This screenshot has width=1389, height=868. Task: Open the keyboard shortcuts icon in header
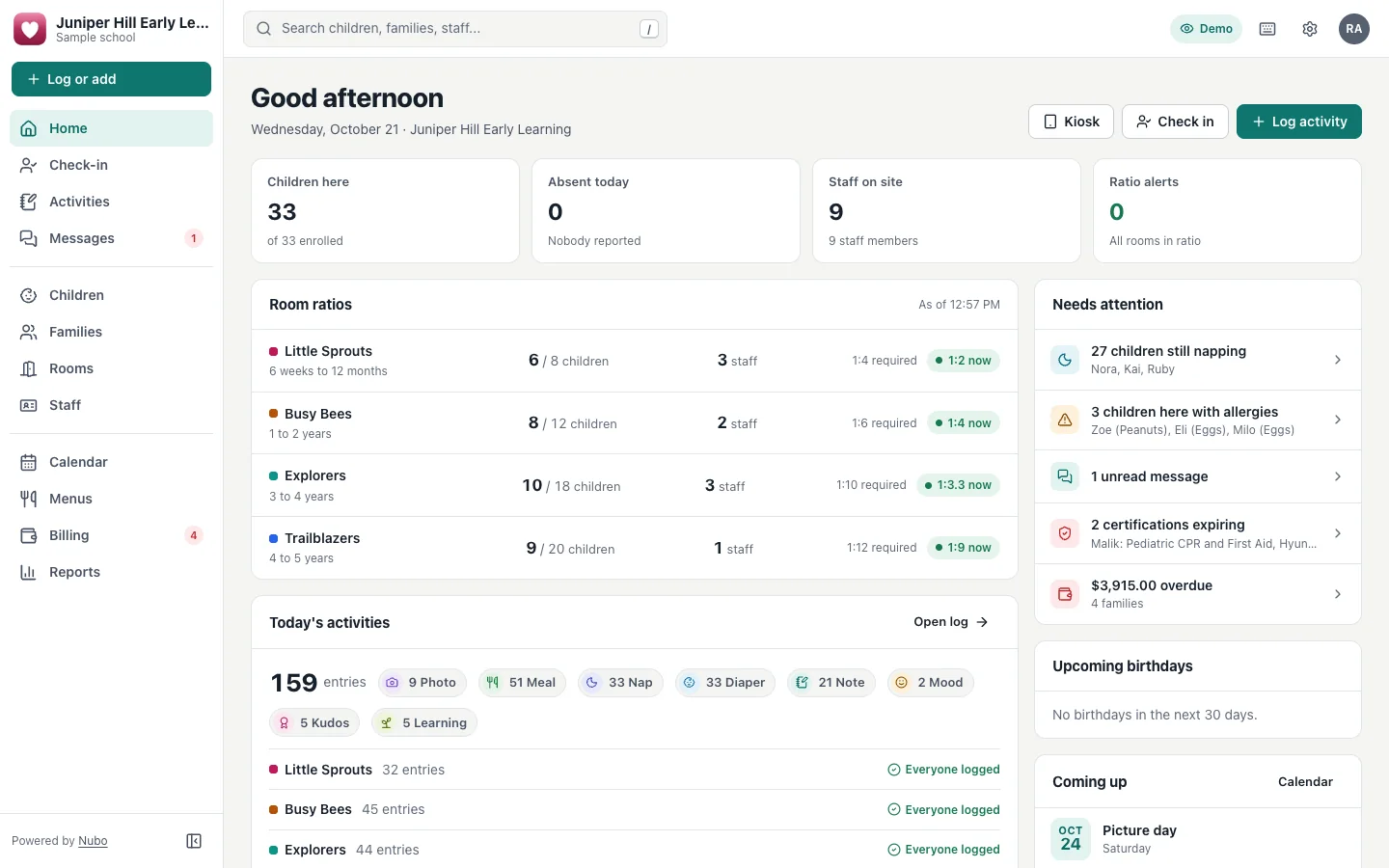click(1267, 29)
